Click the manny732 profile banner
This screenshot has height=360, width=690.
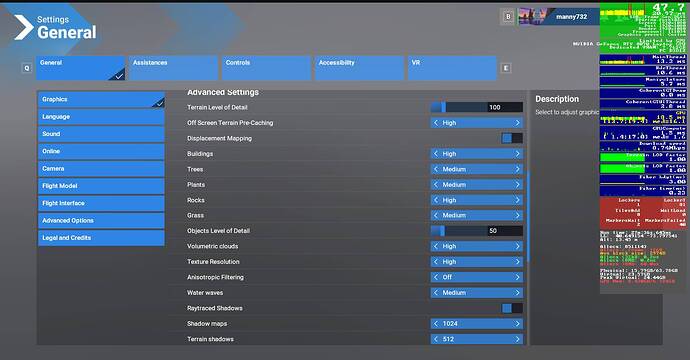tap(559, 17)
